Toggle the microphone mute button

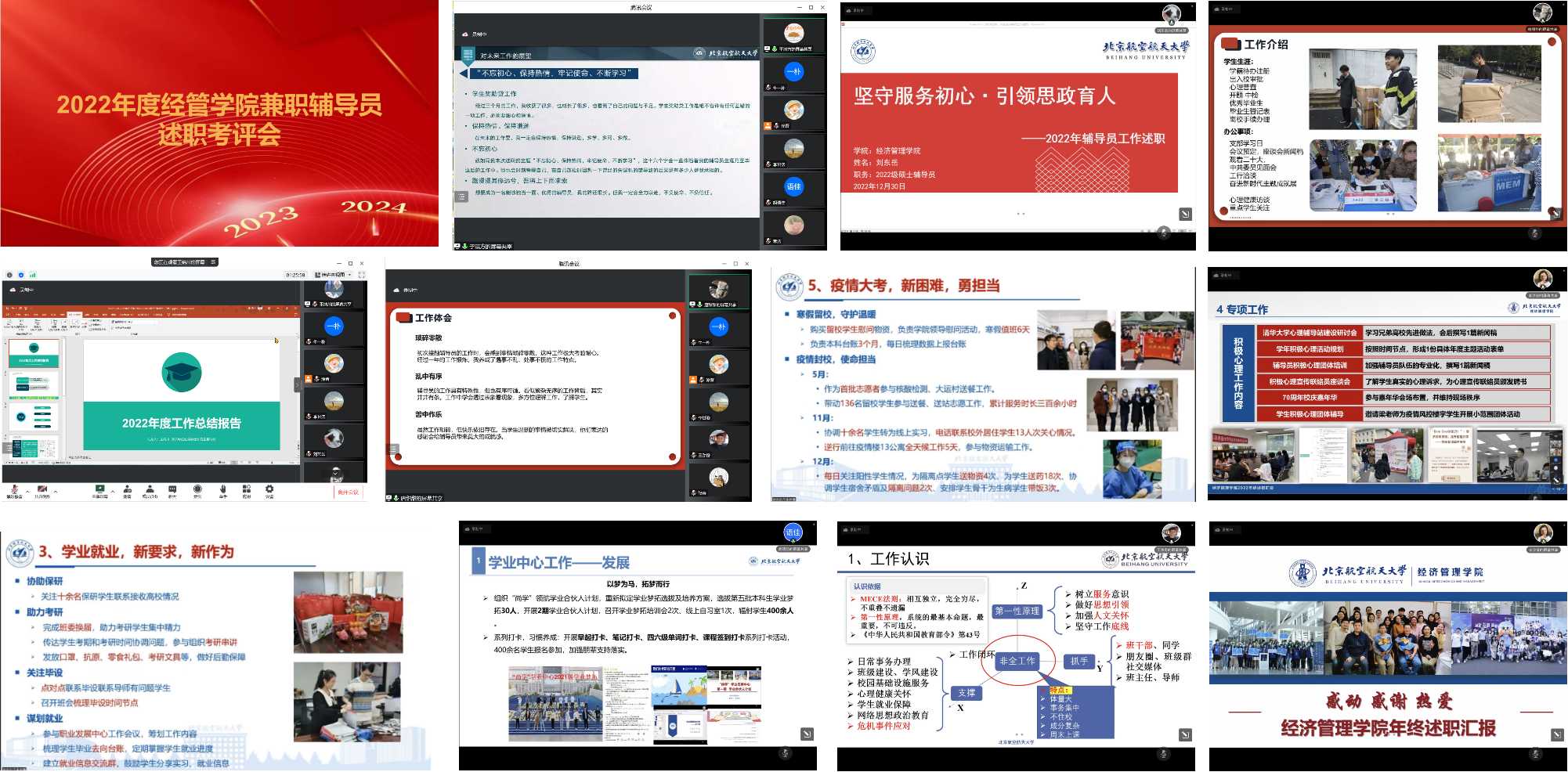pyautogui.click(x=14, y=490)
